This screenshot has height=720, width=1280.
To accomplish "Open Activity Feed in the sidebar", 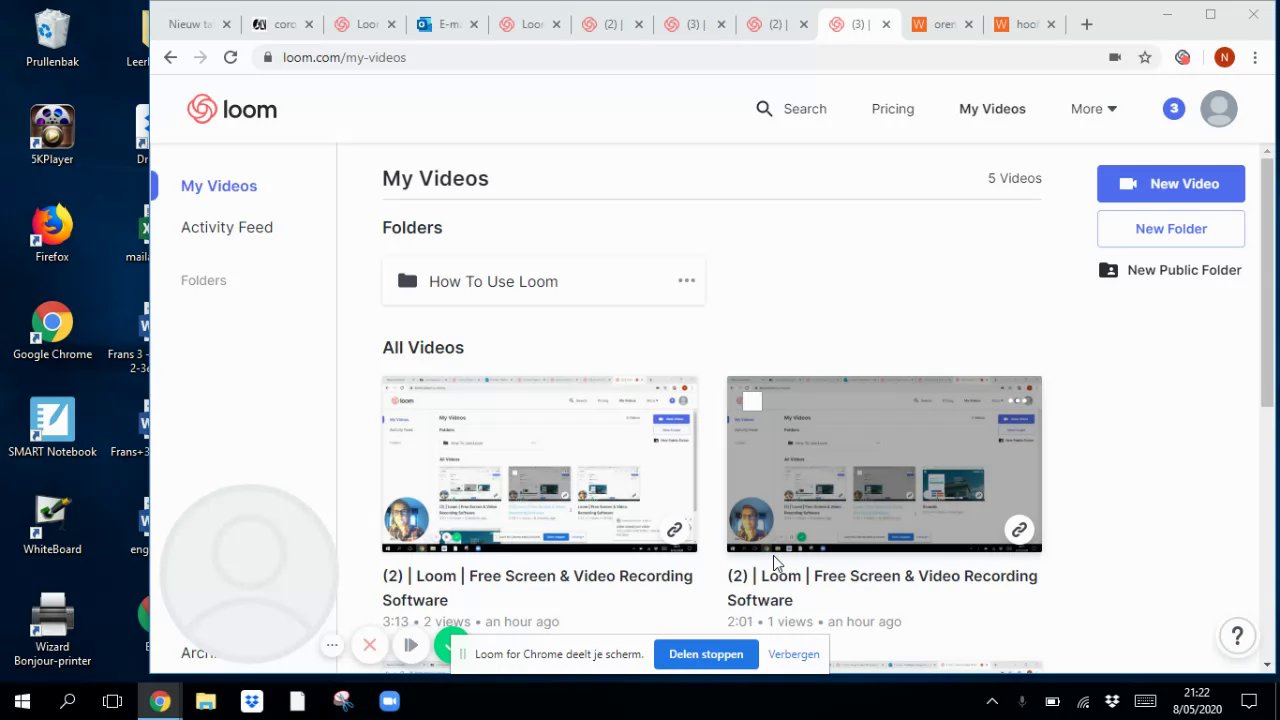I will click(x=227, y=227).
